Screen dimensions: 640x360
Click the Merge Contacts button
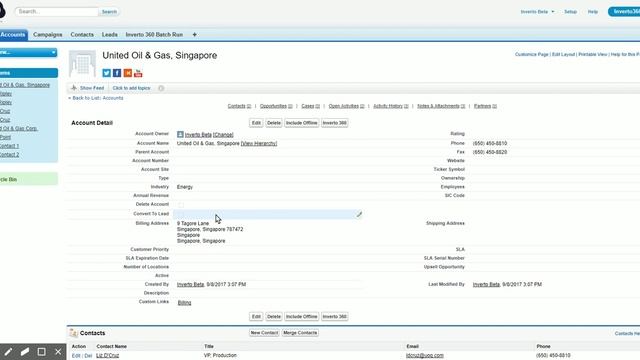pyautogui.click(x=300, y=333)
